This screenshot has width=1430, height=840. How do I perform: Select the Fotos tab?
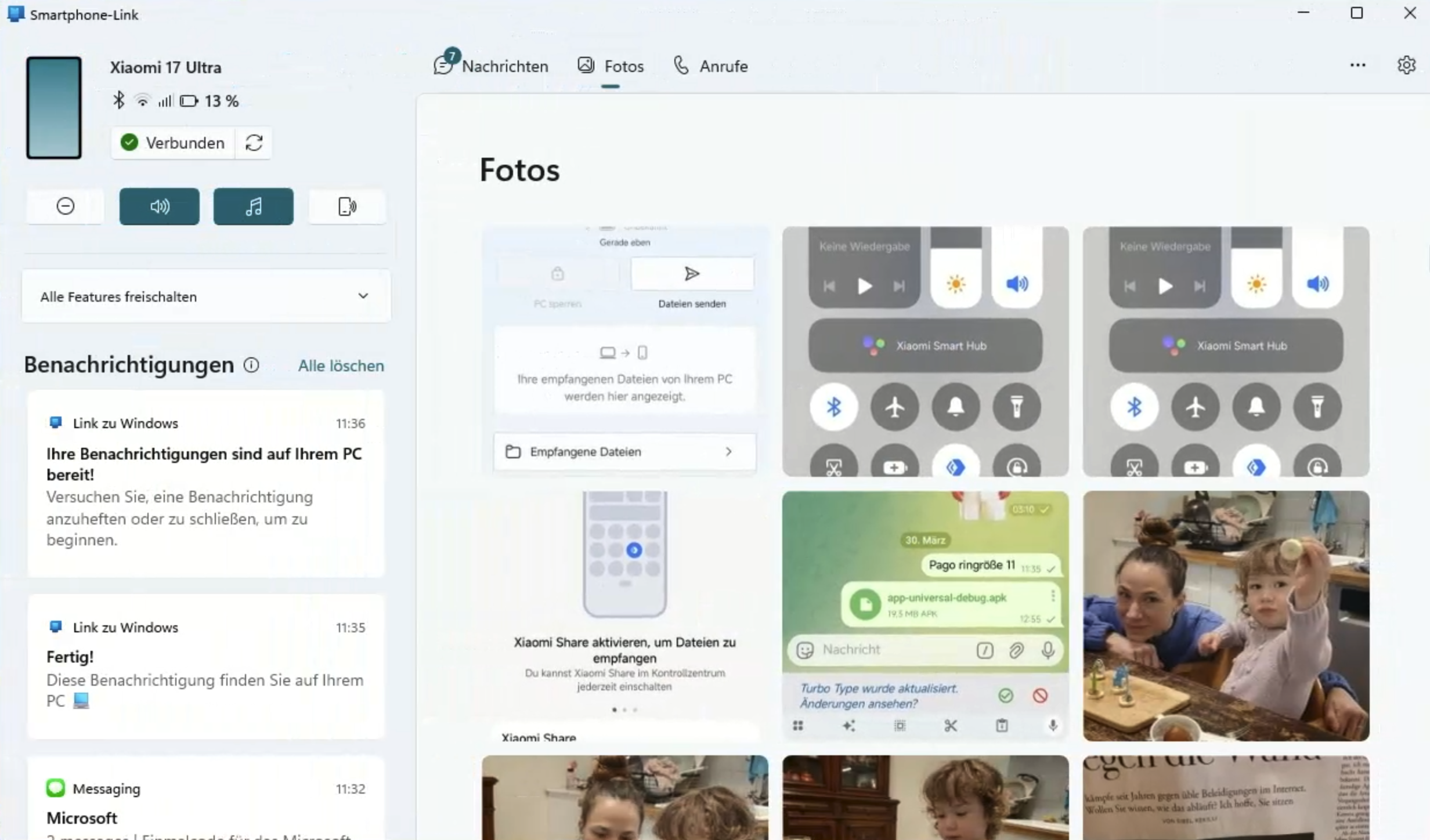coord(611,66)
